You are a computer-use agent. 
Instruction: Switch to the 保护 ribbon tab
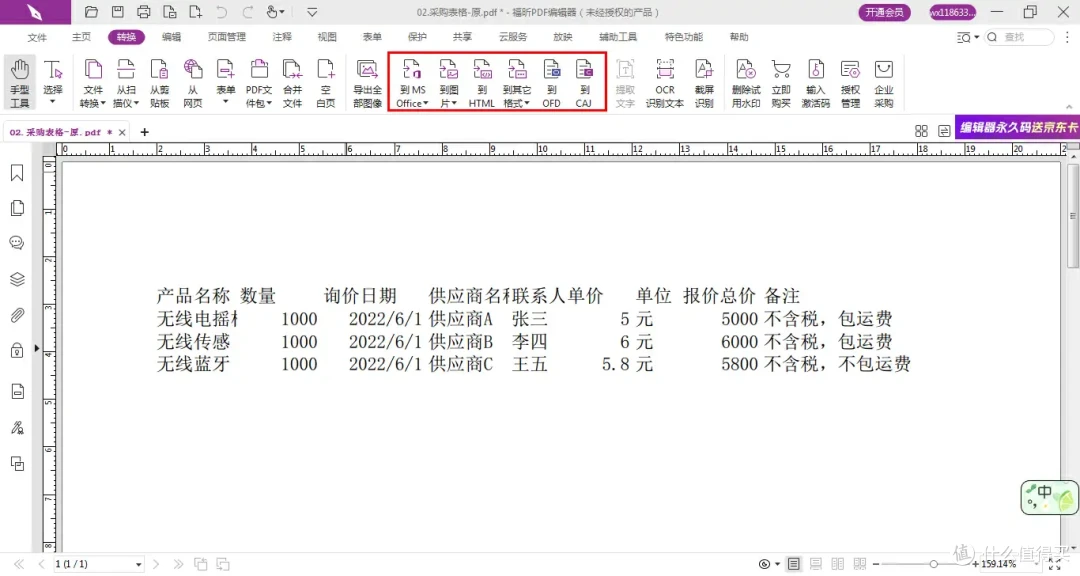(x=417, y=37)
